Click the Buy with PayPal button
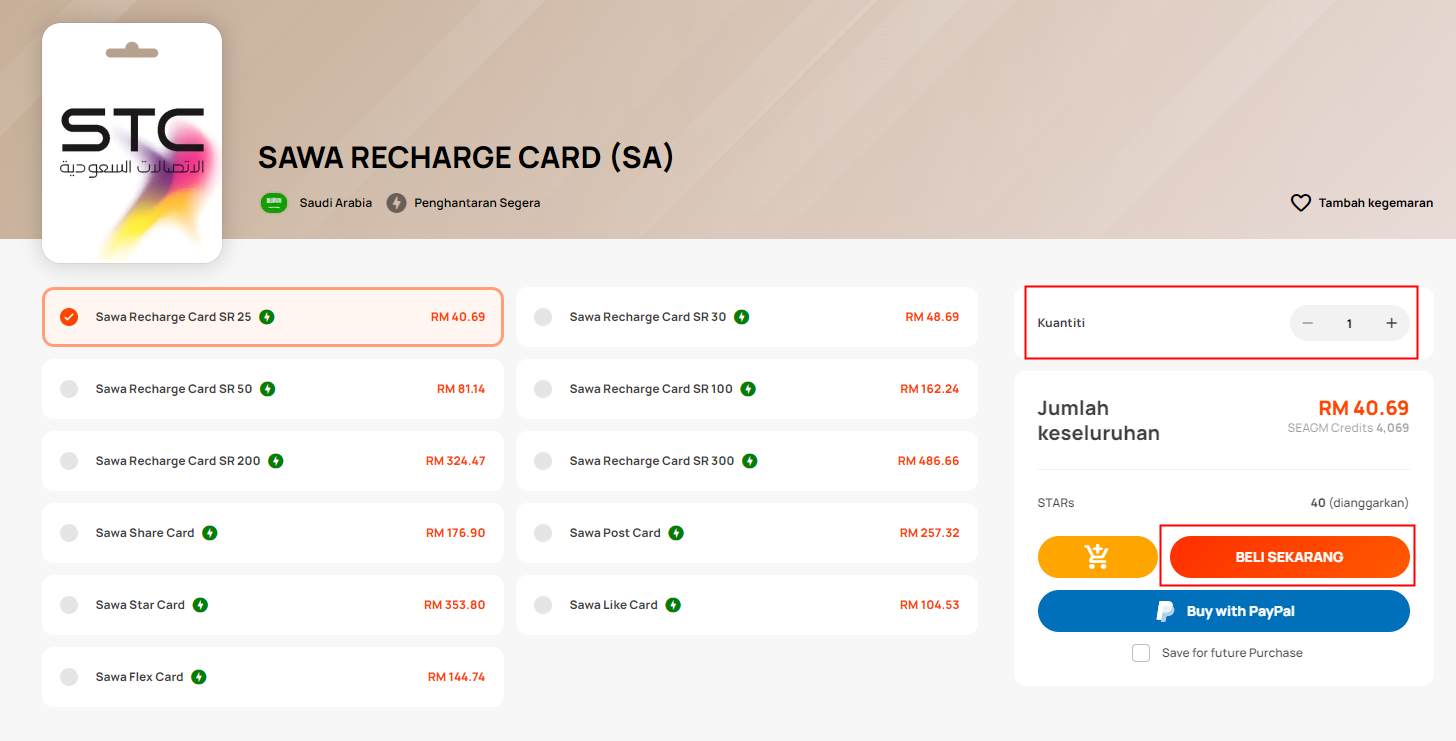Viewport: 1456px width, 741px height. [x=1224, y=611]
